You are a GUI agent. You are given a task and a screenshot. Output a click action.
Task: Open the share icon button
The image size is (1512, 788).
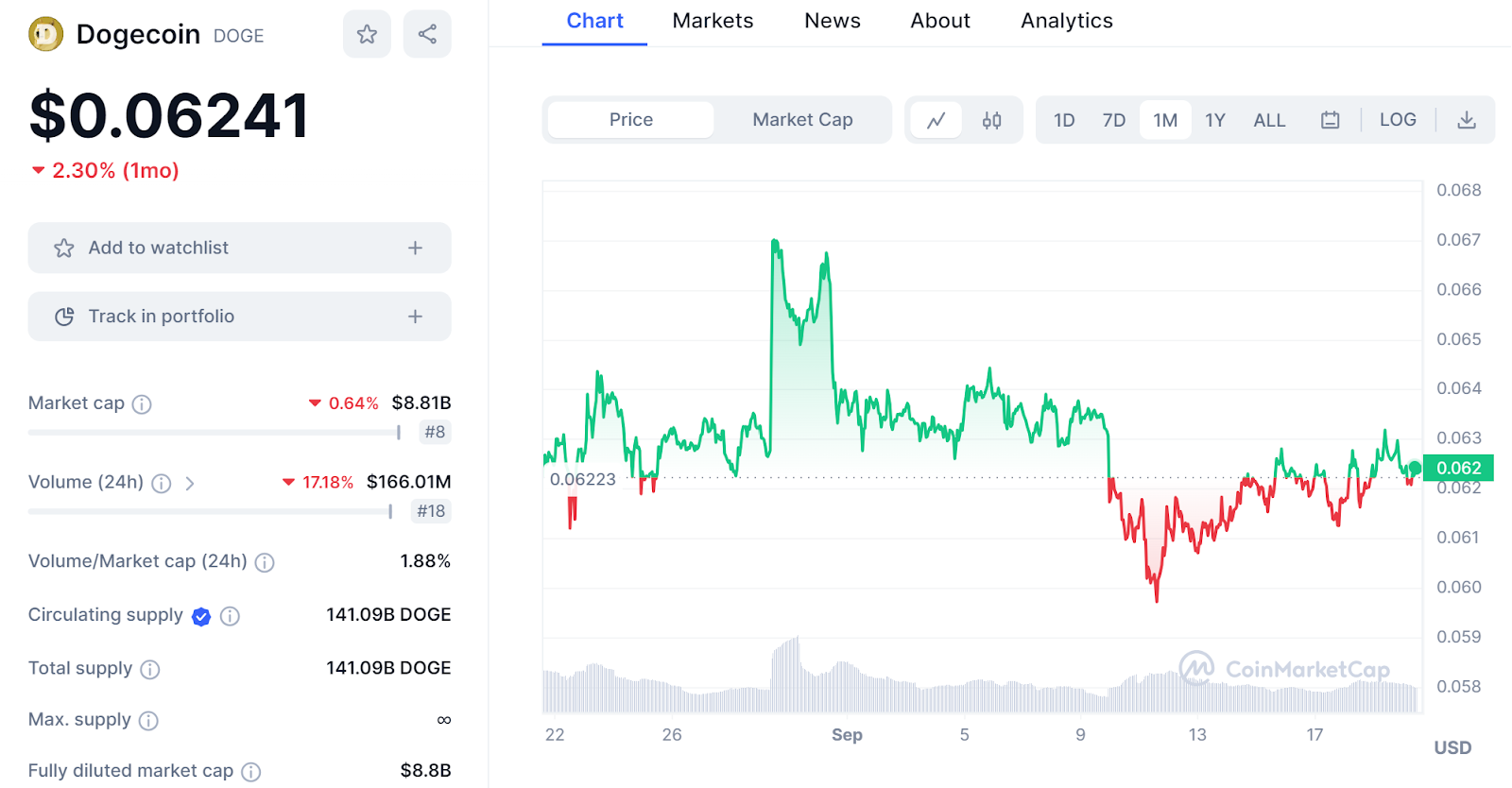pyautogui.click(x=427, y=34)
